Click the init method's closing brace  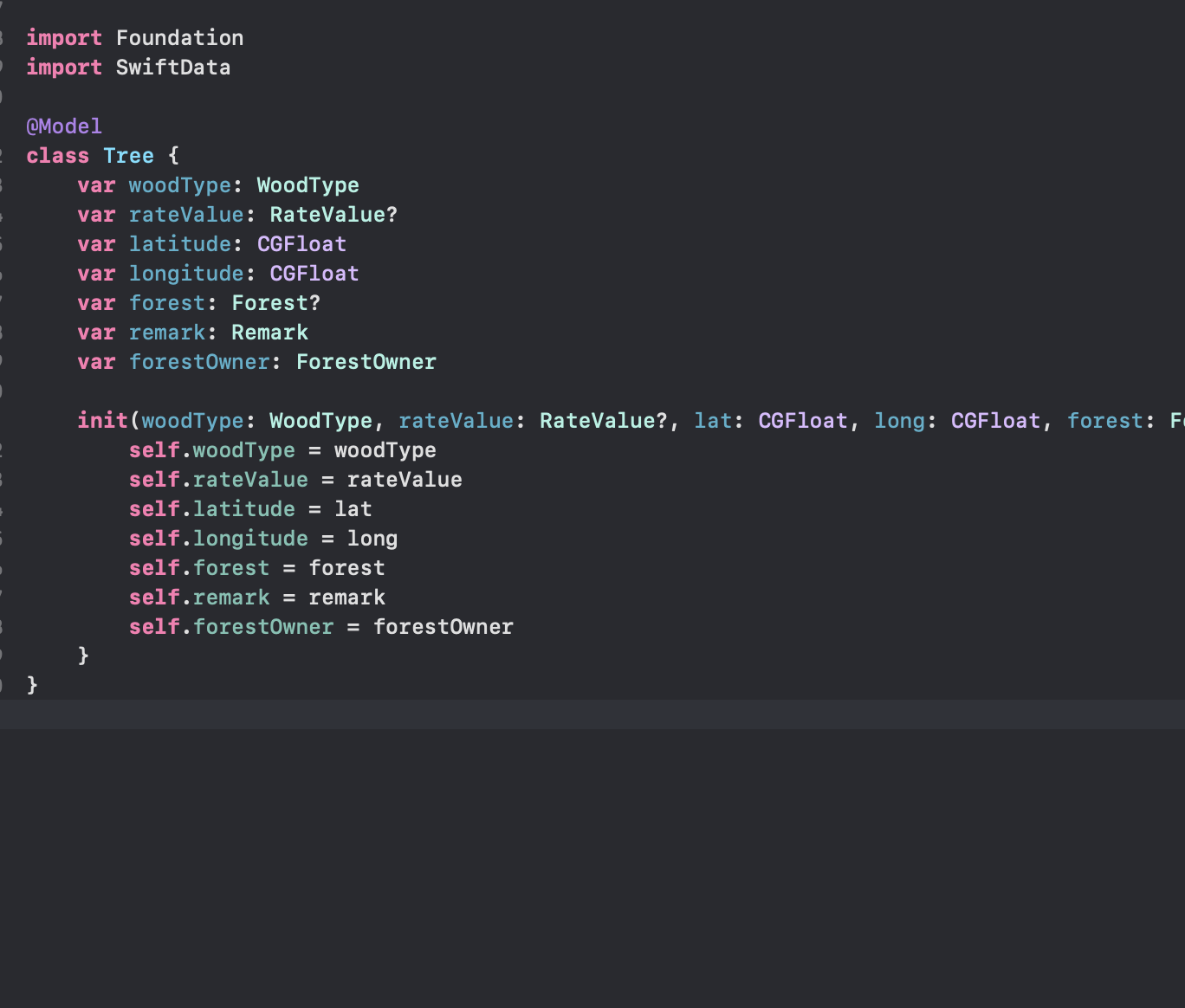click(83, 656)
